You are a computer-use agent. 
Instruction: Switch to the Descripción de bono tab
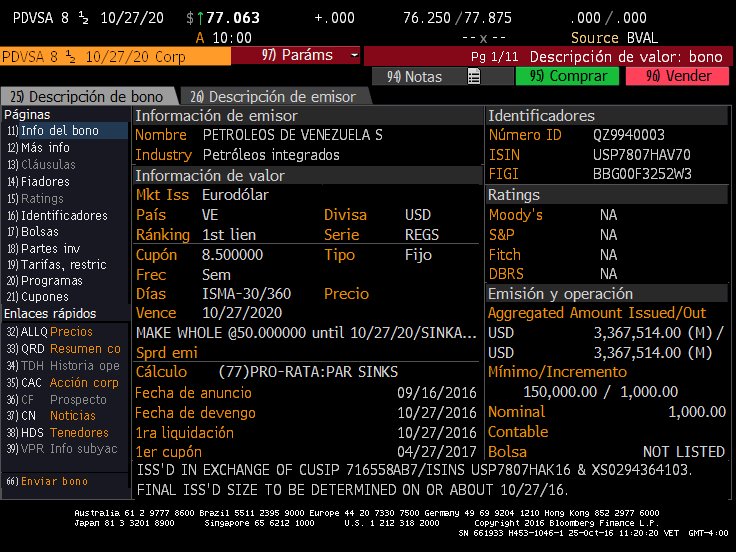88,96
